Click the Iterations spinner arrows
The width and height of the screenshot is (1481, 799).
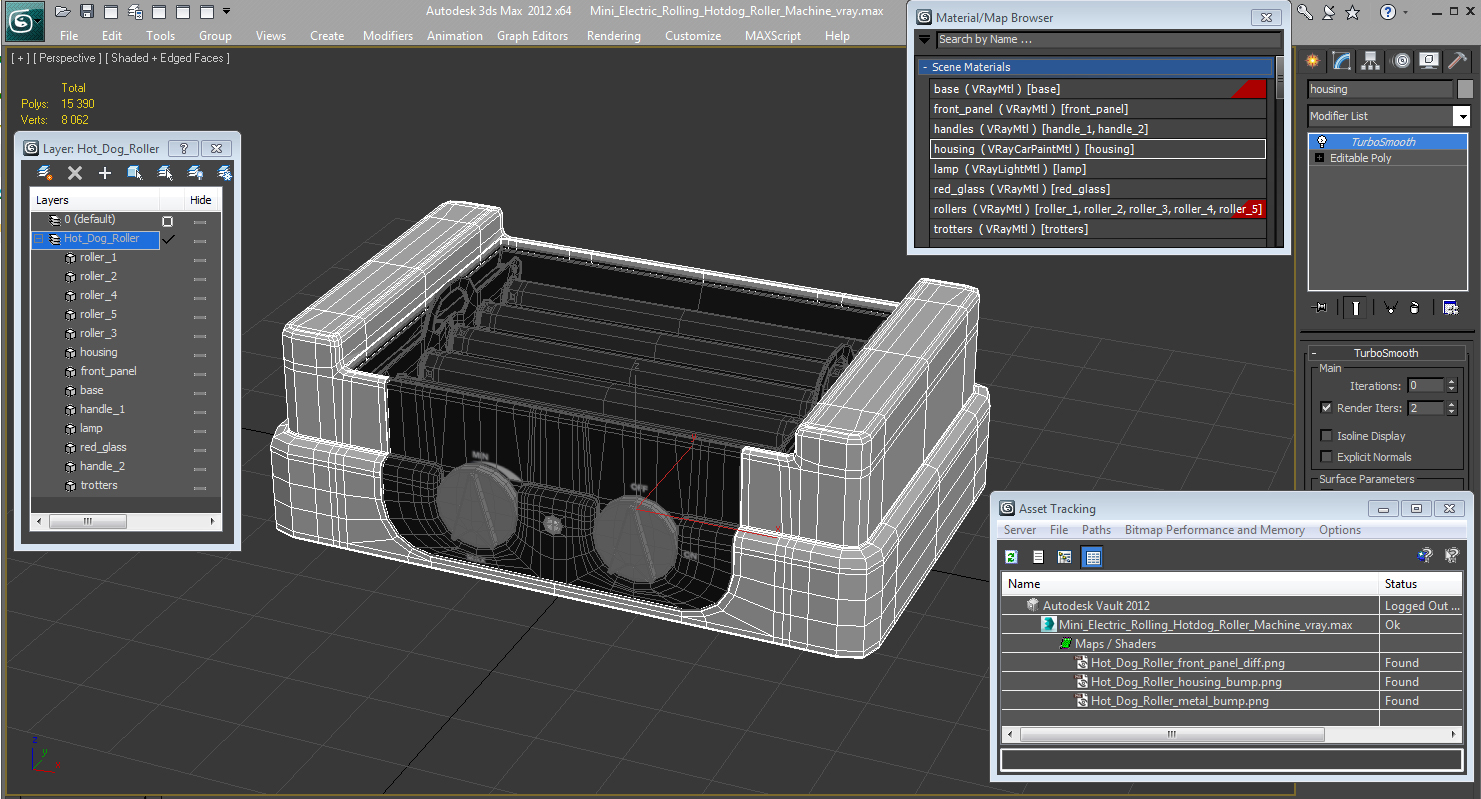click(1452, 385)
